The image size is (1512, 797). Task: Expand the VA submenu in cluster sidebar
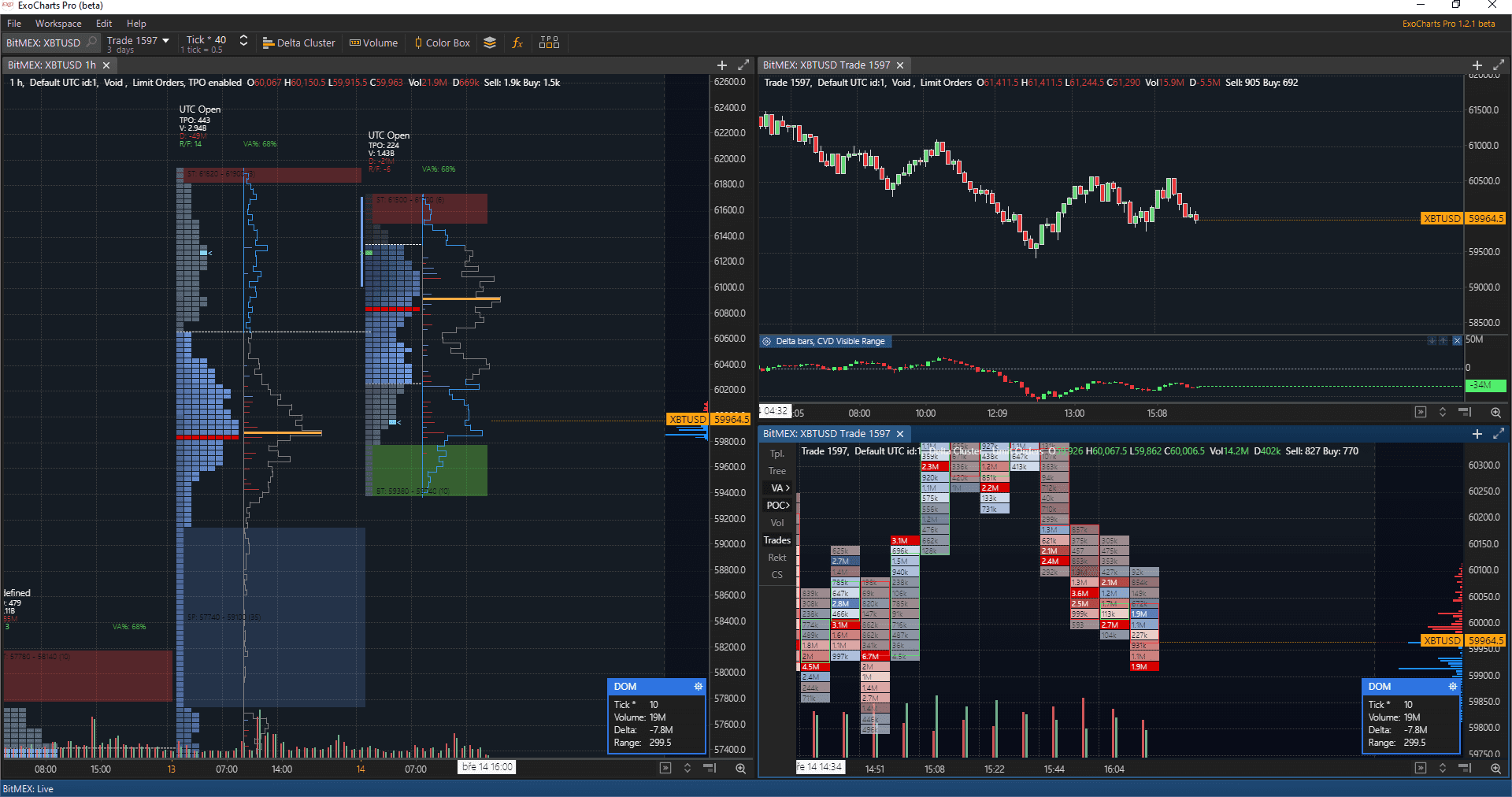point(778,488)
